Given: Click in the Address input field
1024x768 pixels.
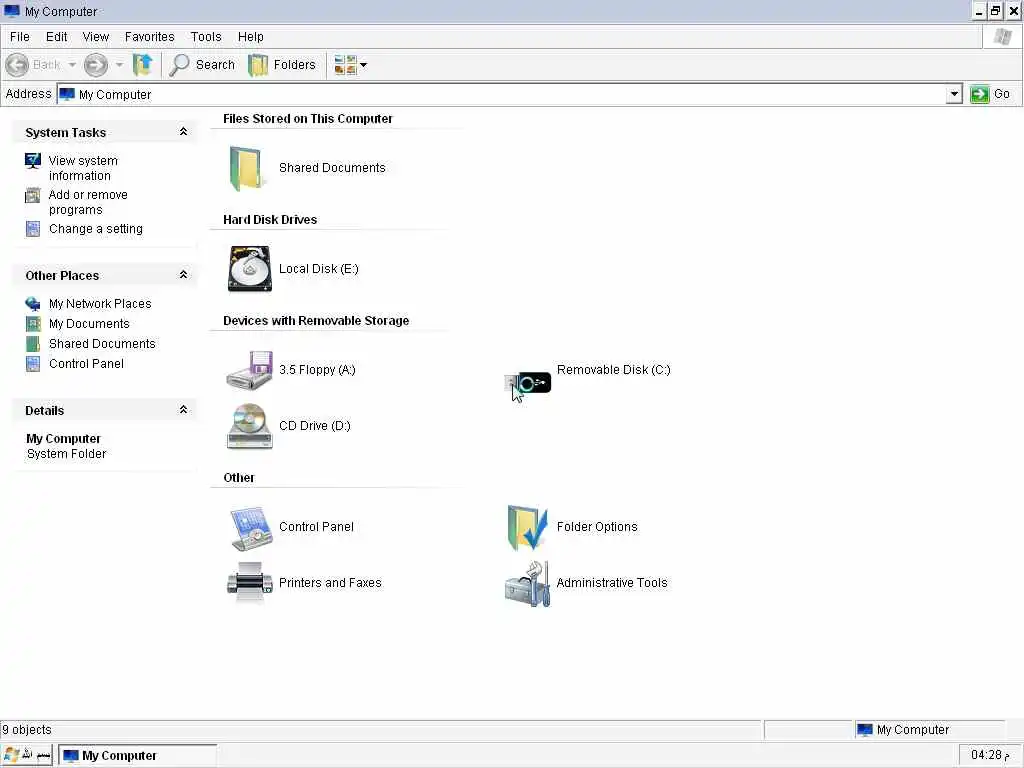Looking at the screenshot, I should click(509, 95).
